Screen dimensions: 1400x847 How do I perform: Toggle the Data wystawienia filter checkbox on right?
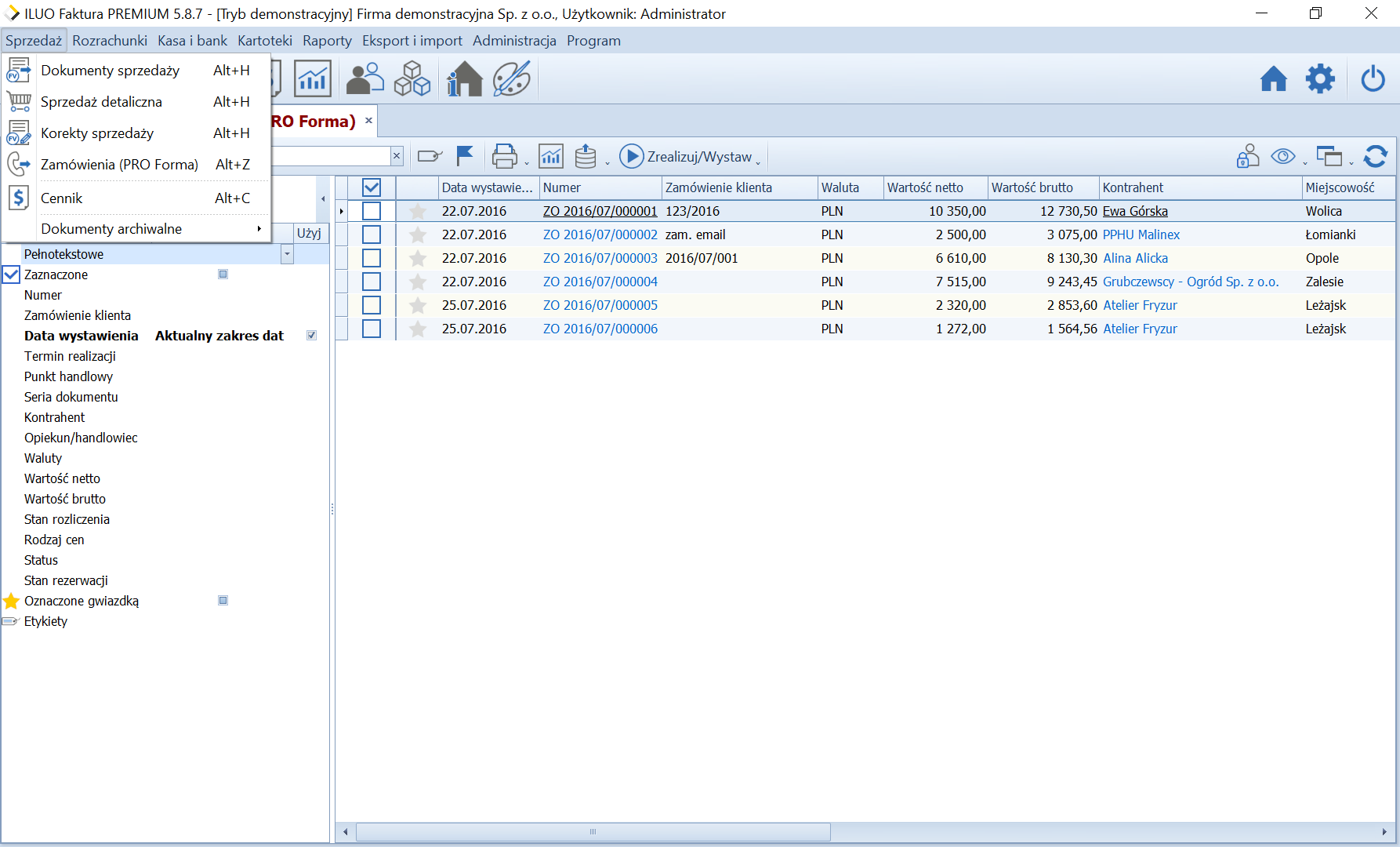311,336
